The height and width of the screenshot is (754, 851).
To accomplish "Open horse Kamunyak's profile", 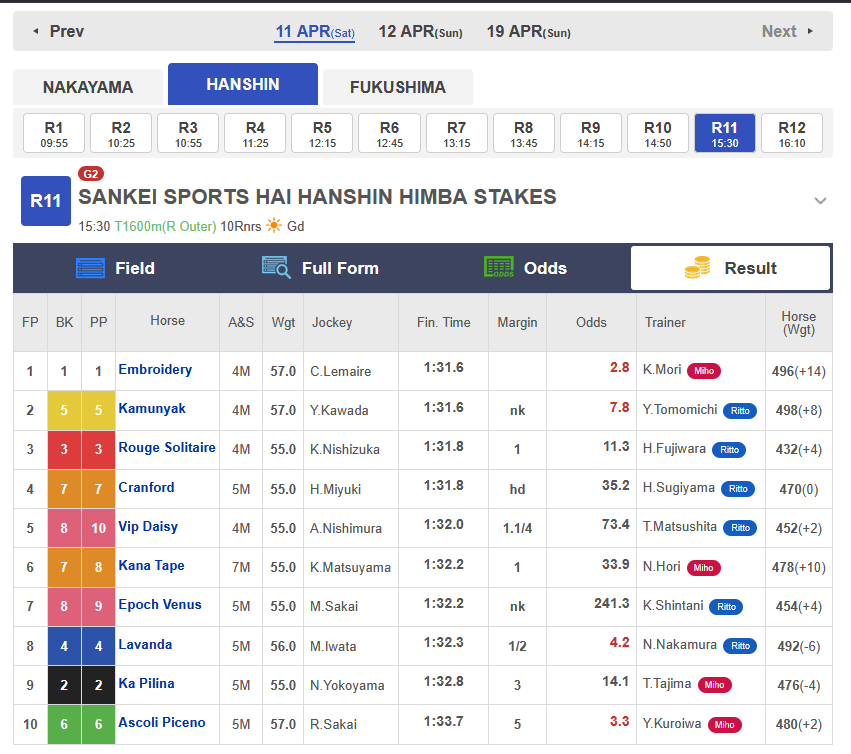I will pyautogui.click(x=152, y=409).
